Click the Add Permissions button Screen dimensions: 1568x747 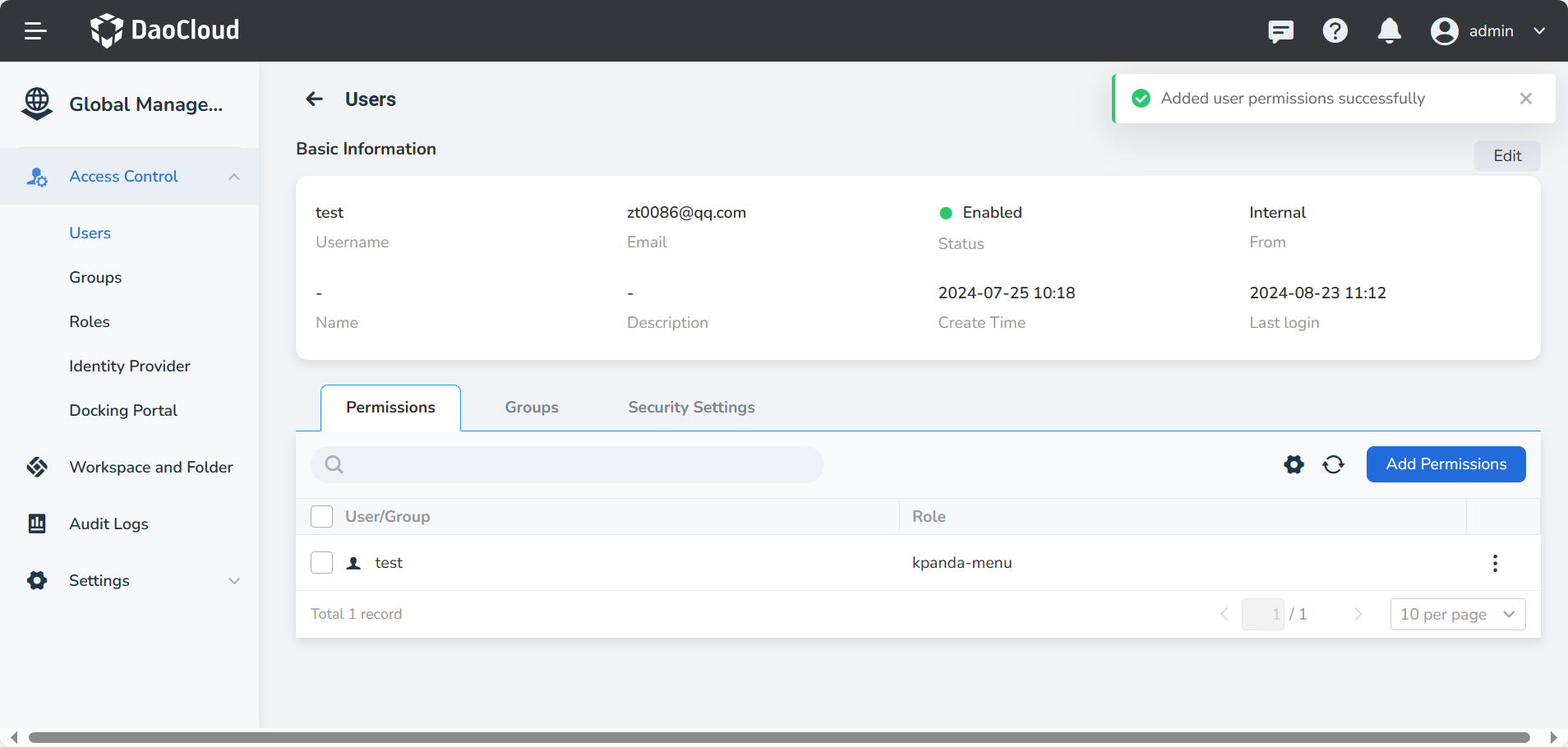tap(1446, 464)
